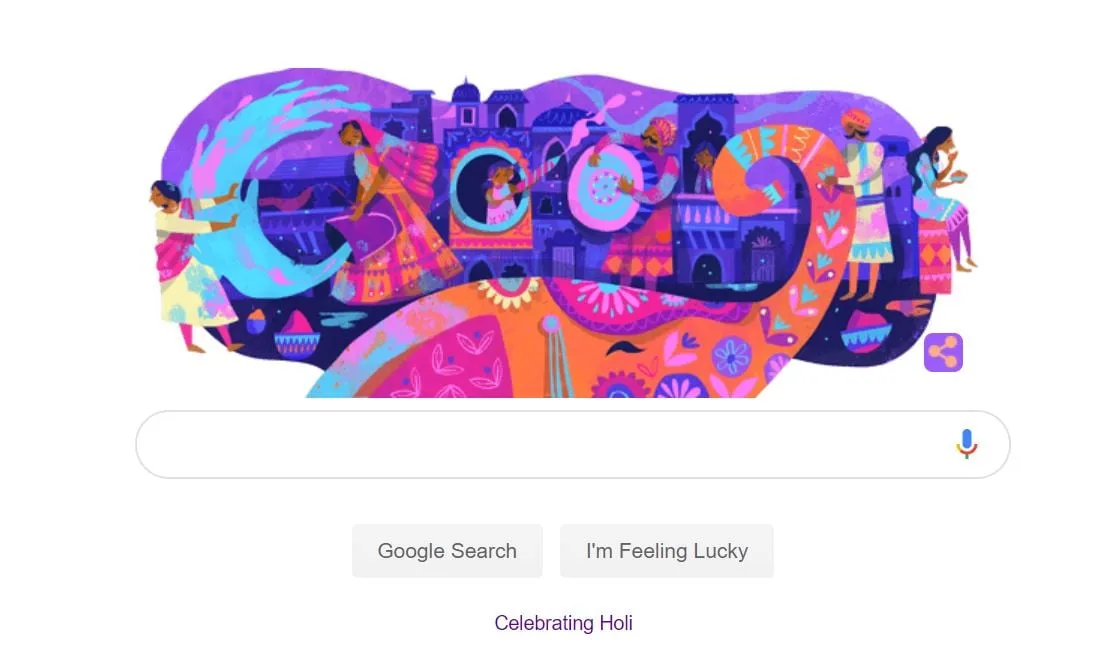Click the standing man in orange turban

pyautogui.click(x=861, y=204)
